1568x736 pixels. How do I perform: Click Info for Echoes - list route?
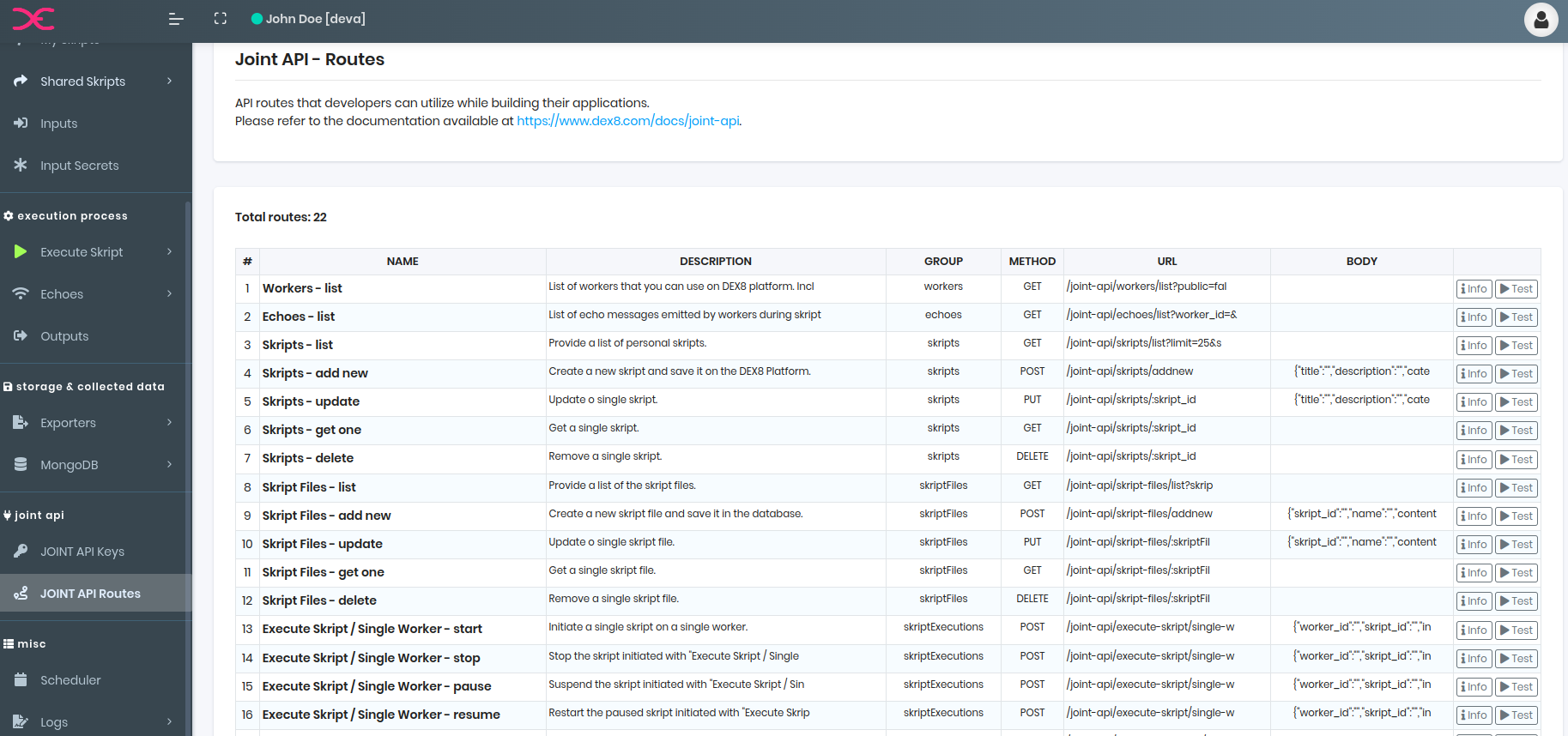click(1474, 317)
